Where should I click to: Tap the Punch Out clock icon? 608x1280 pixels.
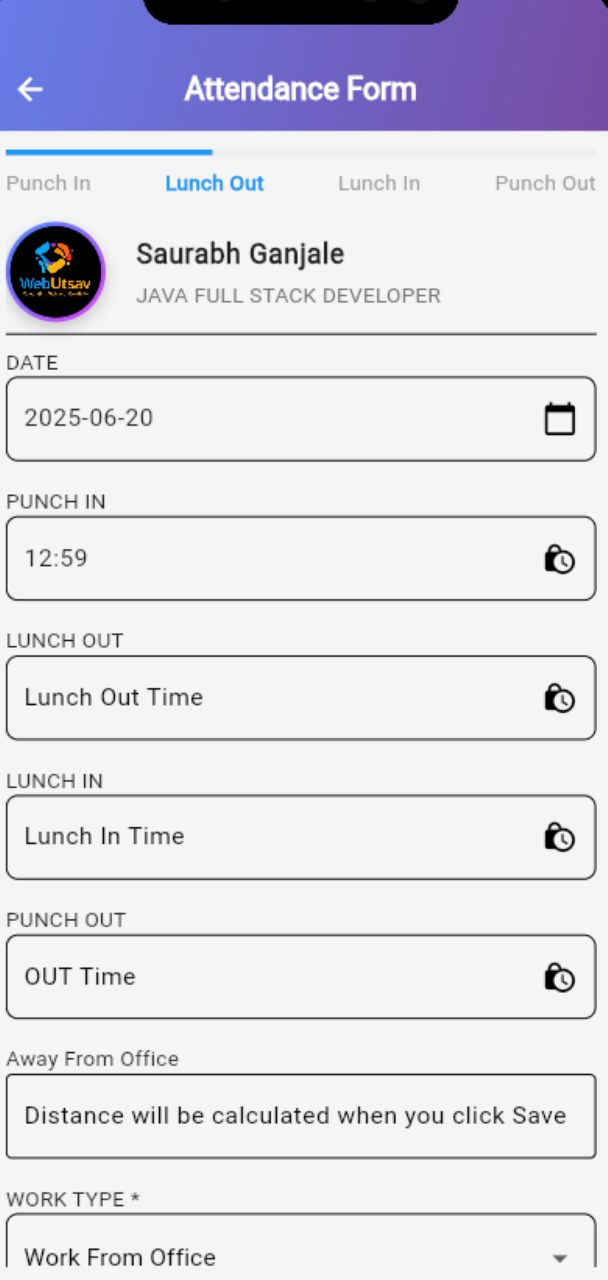tap(559, 977)
